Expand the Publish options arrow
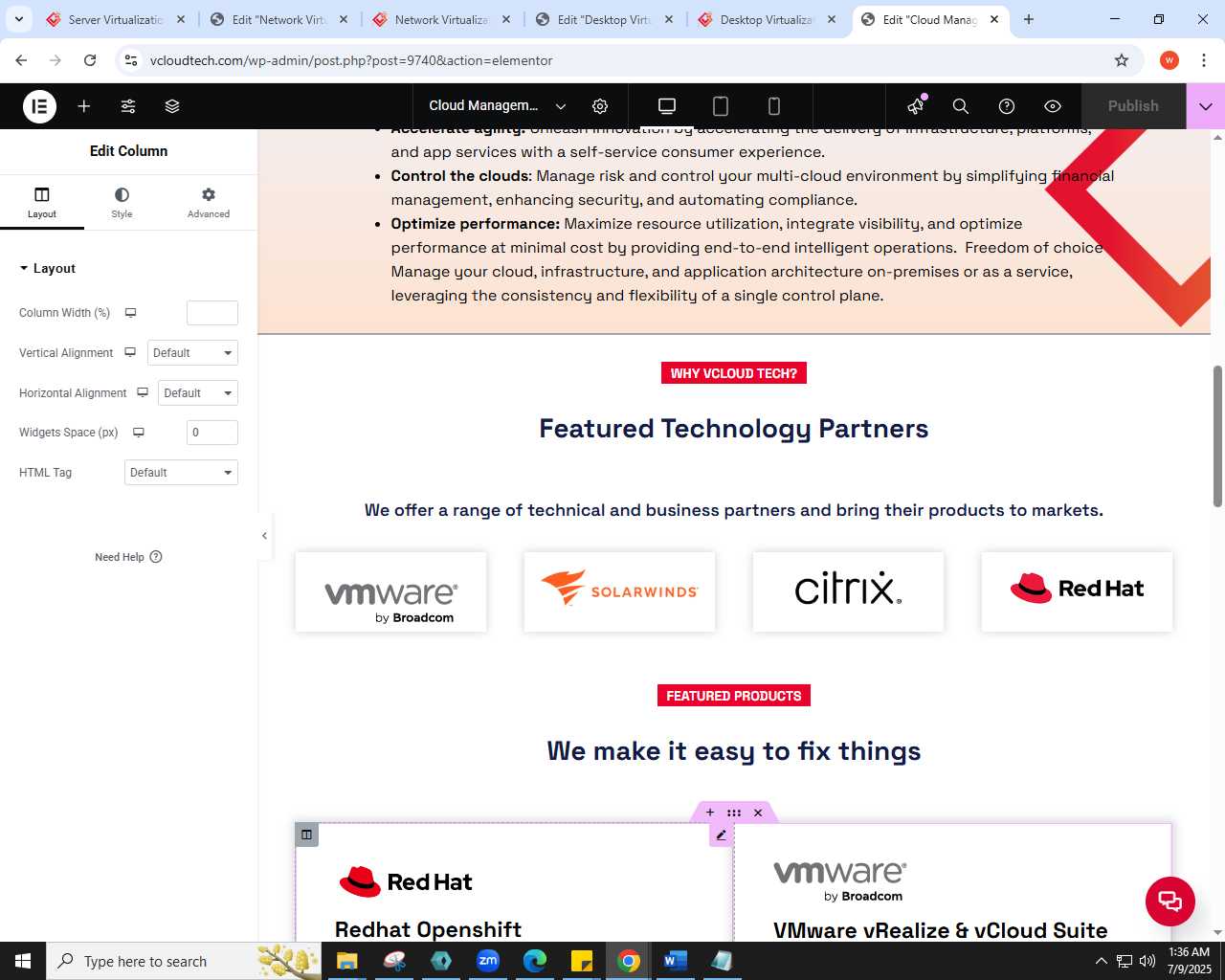 click(1206, 106)
